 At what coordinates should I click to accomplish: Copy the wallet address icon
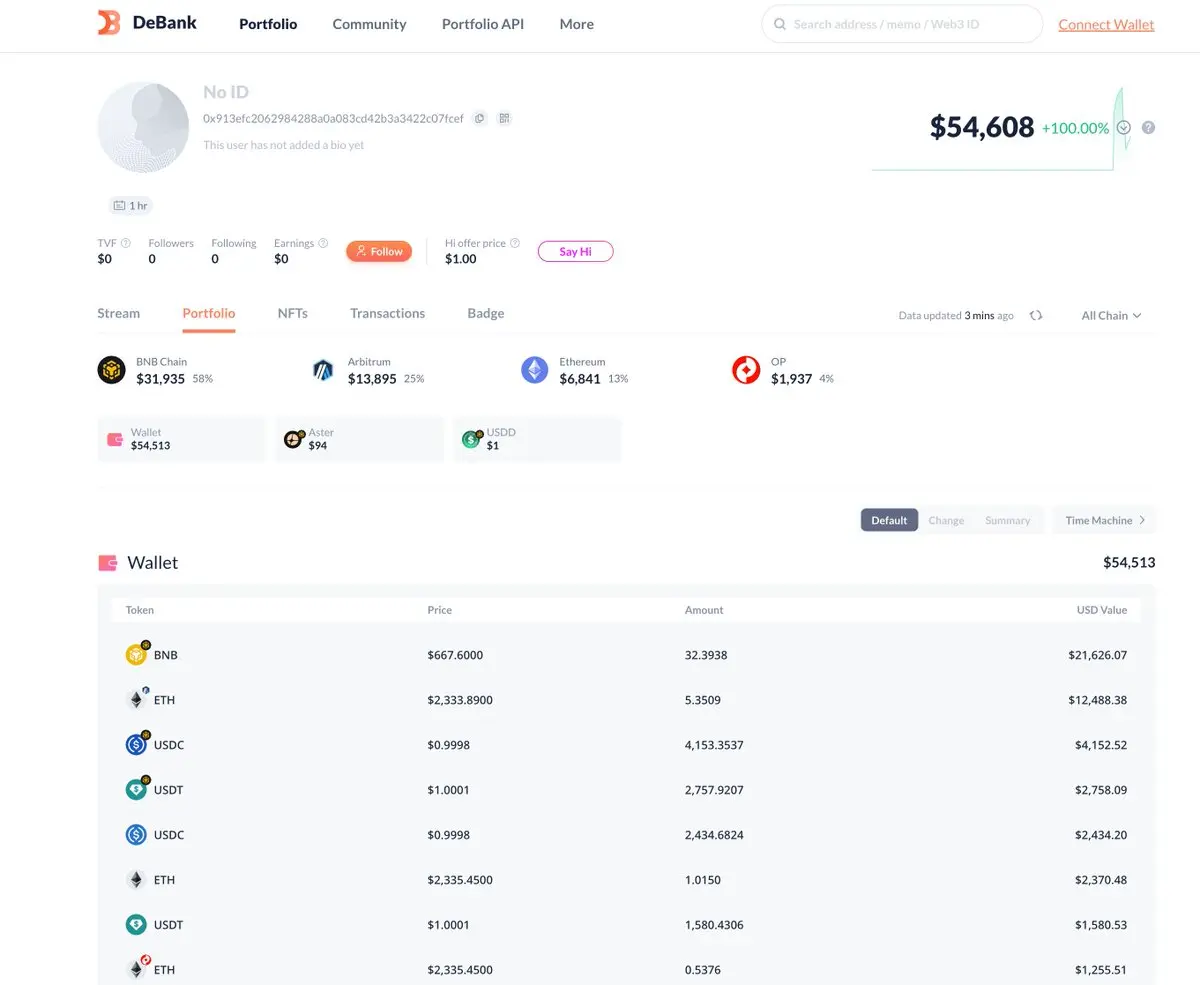tap(480, 118)
